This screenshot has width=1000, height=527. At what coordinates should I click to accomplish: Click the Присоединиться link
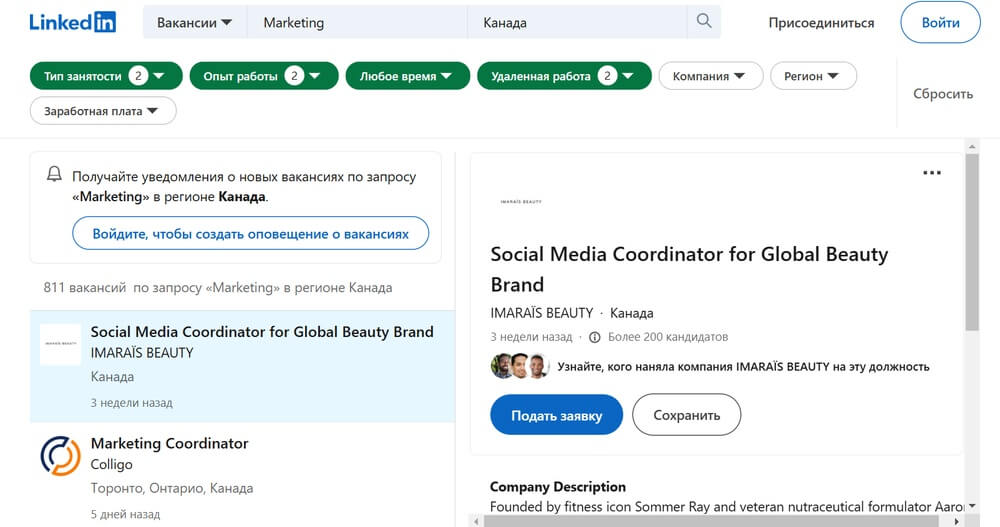[821, 23]
